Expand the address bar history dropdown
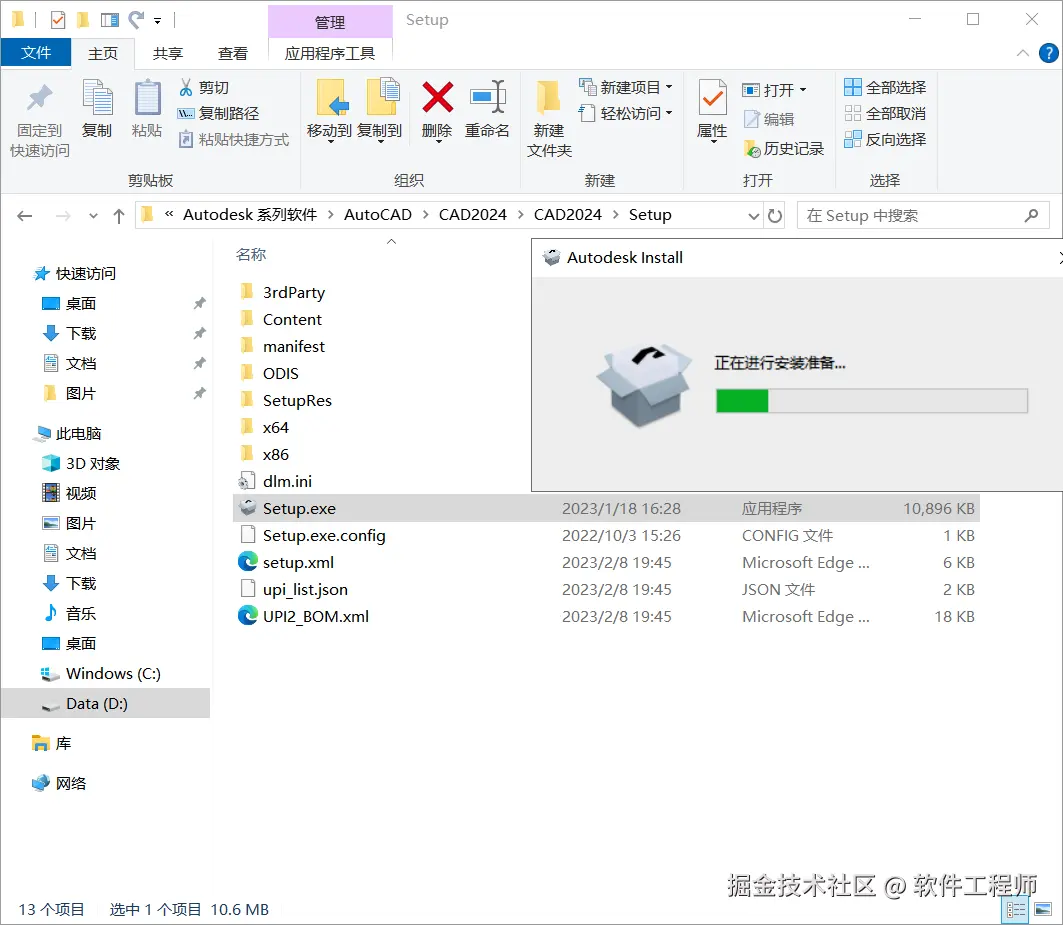The image size is (1063, 925). coord(753,216)
